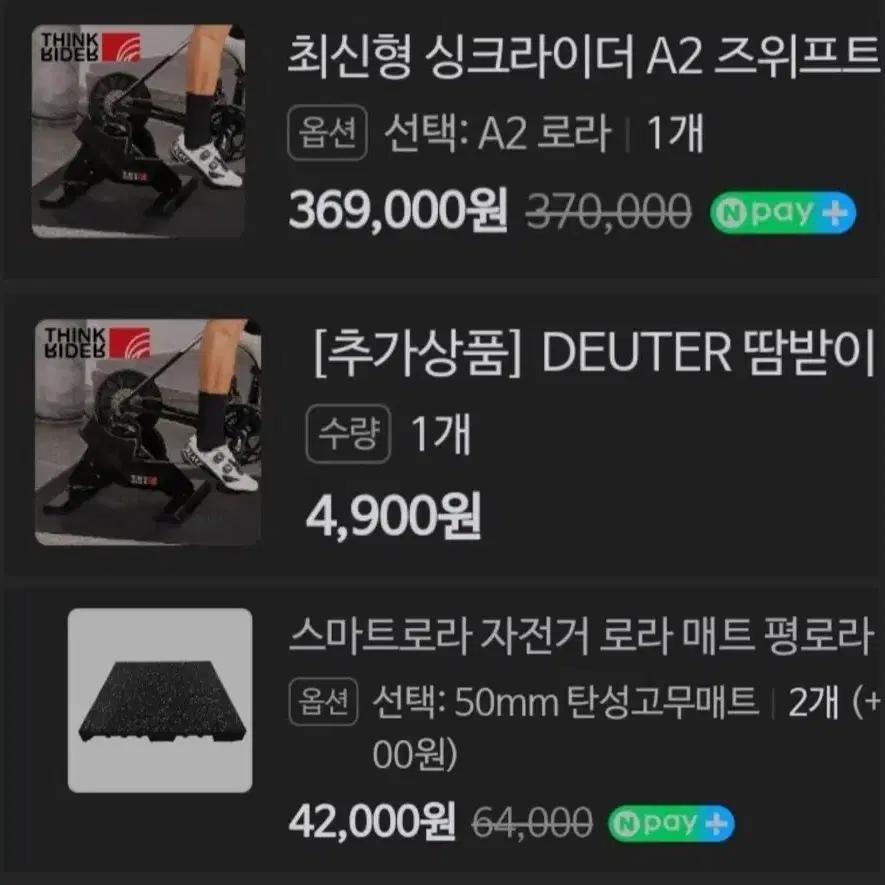This screenshot has width=885, height=885.
Task: Open the Thinkrider A2 trainer product thumbnail
Action: [138, 131]
